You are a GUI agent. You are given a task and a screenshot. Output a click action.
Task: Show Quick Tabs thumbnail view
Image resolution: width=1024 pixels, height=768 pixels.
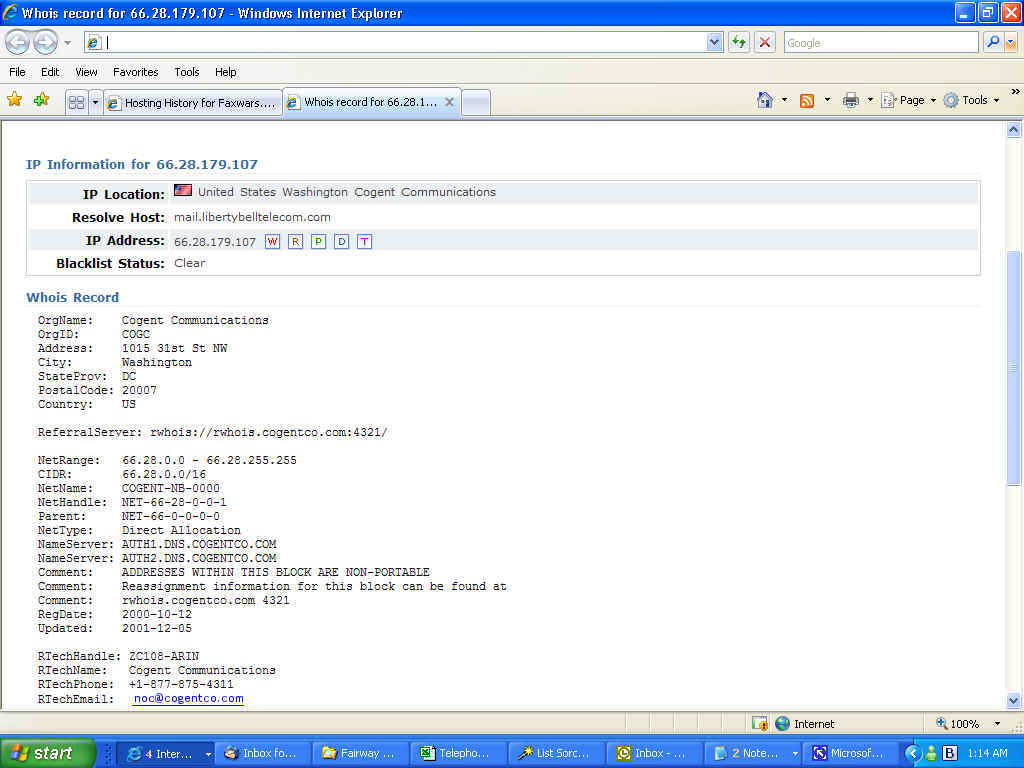[x=76, y=103]
